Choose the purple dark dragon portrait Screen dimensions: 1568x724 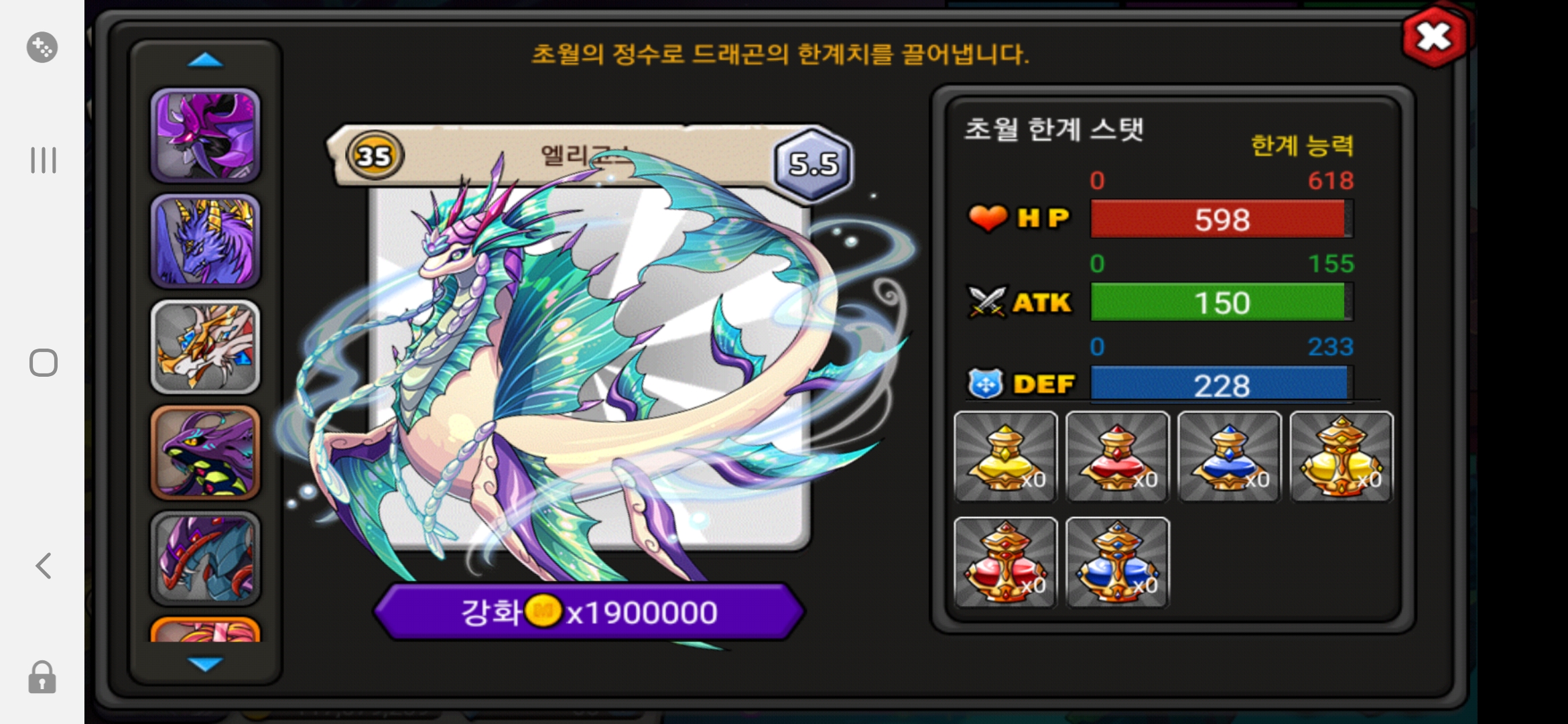pyautogui.click(x=205, y=135)
